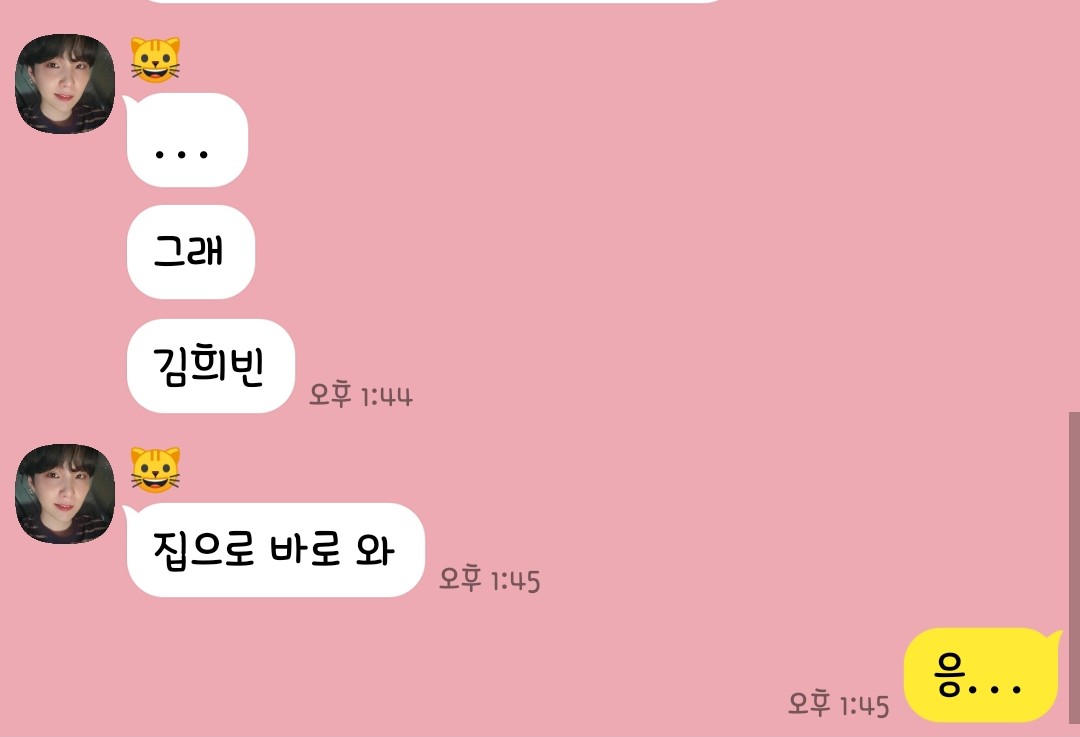Click the '오후 1:45' timestamp beside yellow bubble
Viewport: 1080px width, 737px height.
tap(838, 704)
